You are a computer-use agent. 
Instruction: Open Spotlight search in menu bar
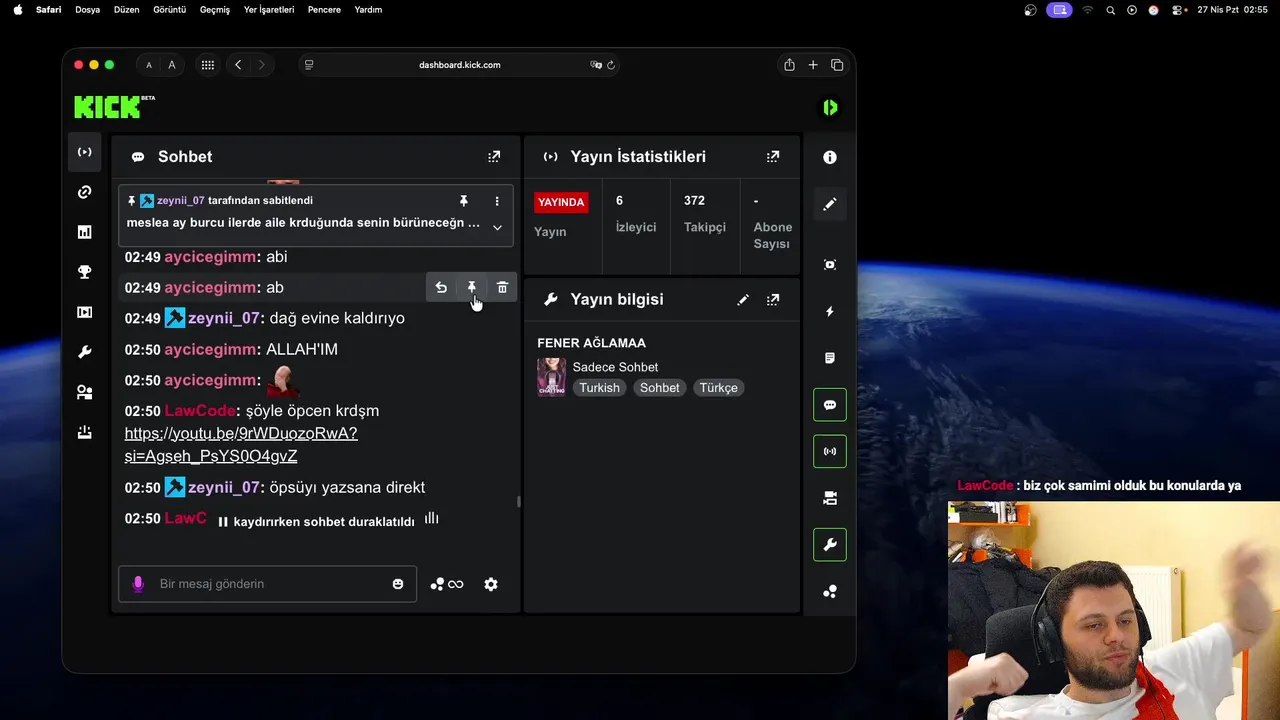(1110, 10)
